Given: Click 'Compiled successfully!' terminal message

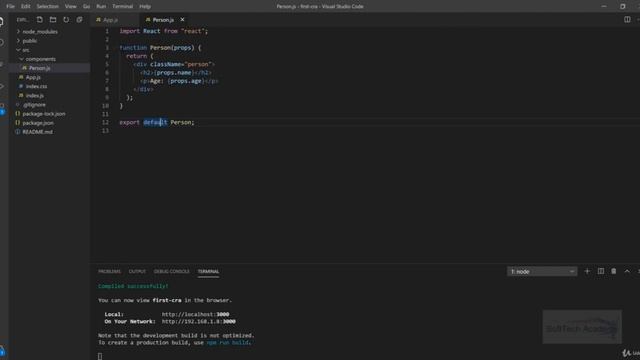Looking at the screenshot, I should point(133,286).
